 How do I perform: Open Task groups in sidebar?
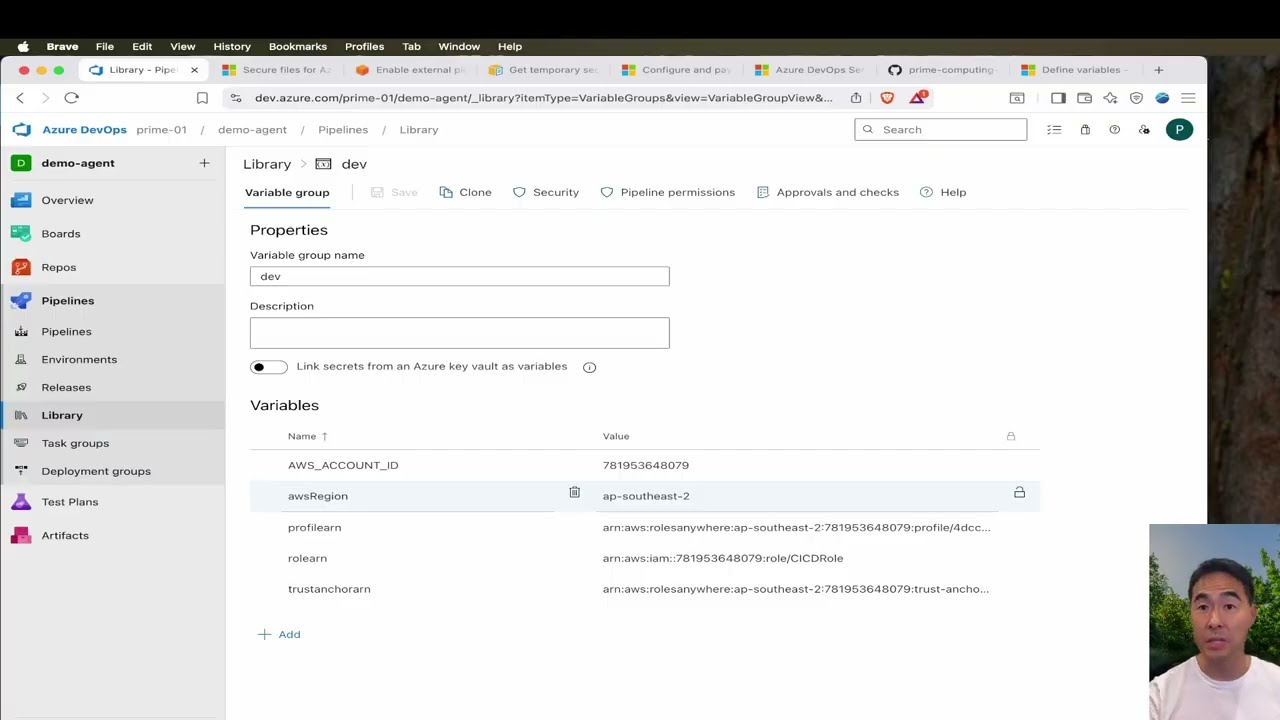click(x=75, y=443)
